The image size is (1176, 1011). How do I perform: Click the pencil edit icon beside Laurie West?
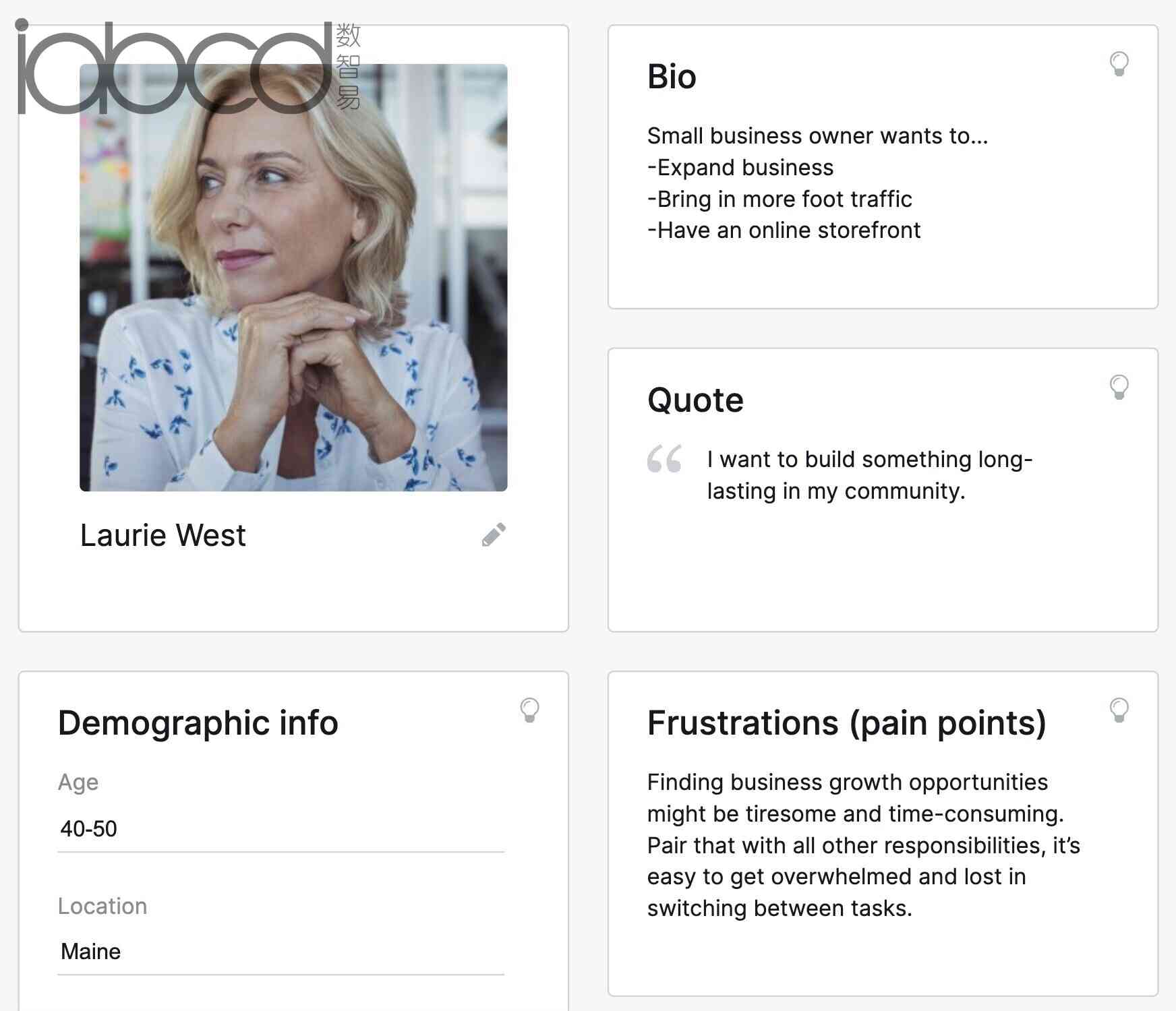[494, 534]
